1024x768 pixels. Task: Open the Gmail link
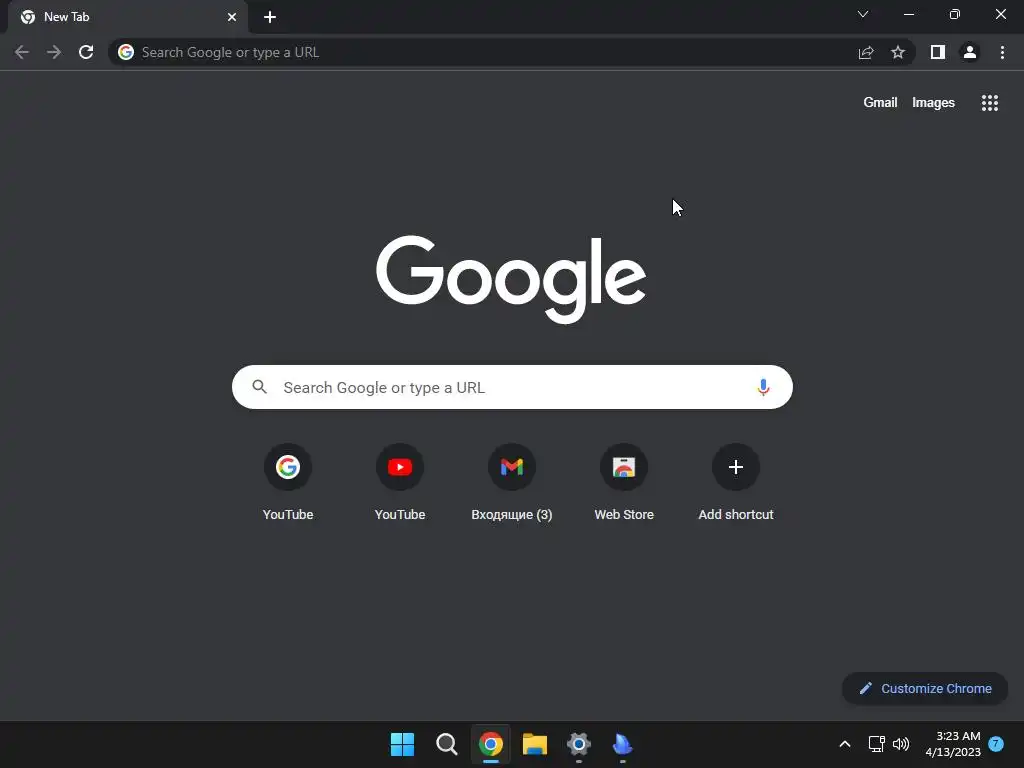click(880, 103)
